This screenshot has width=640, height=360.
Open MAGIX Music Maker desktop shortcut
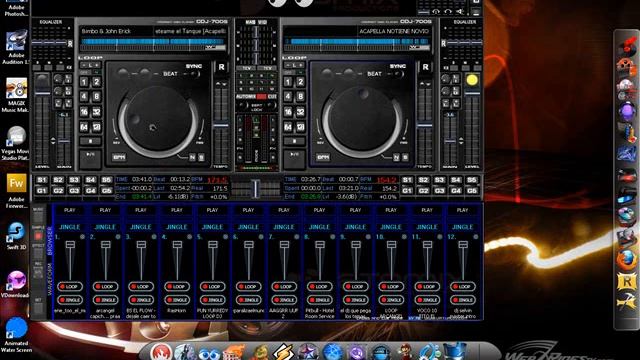tap(16, 96)
